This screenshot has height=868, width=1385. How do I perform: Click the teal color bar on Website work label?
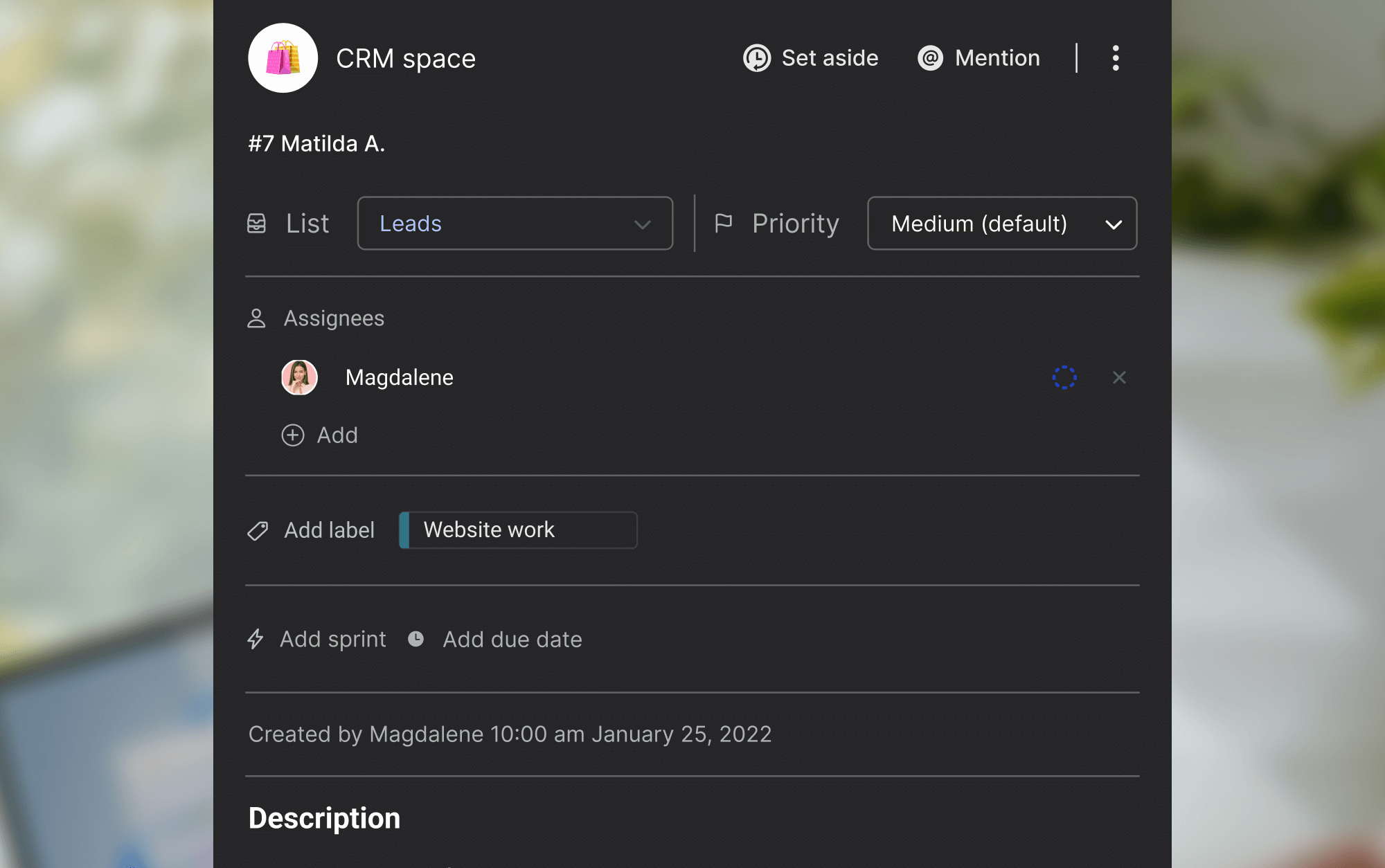[x=404, y=530]
